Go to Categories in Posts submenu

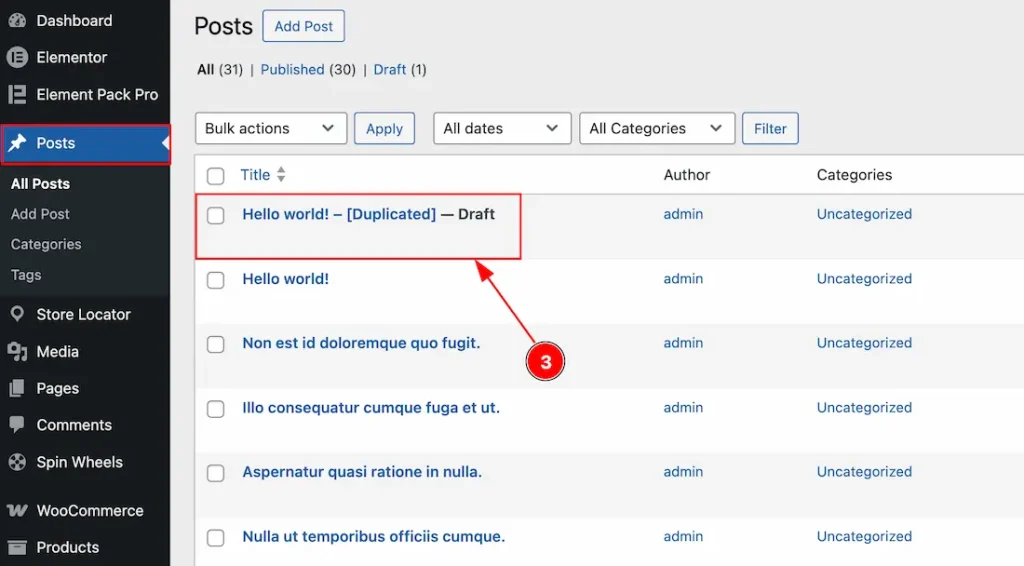(46, 244)
